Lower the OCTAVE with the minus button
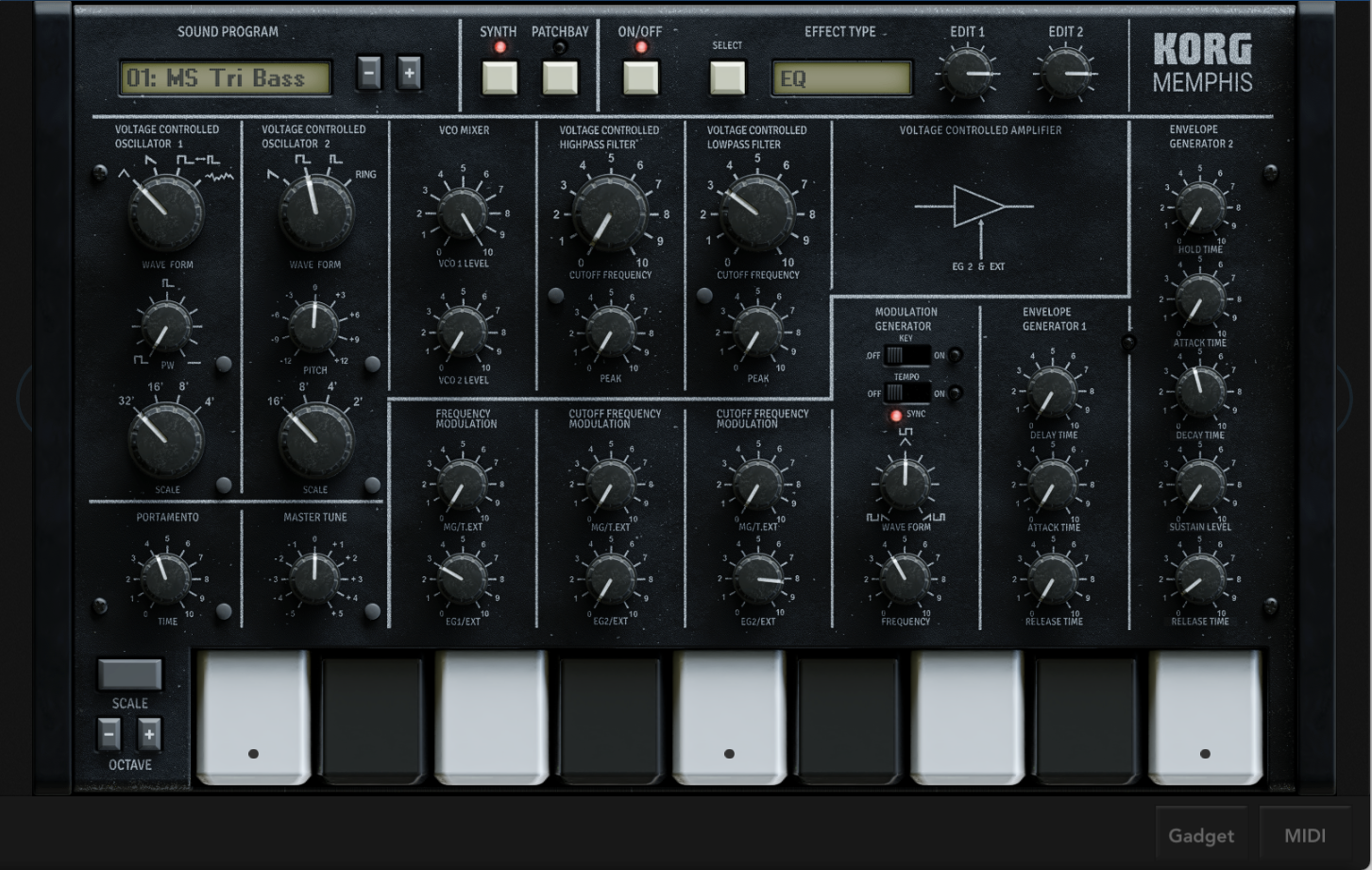Screen dimensions: 1372x870 (110, 734)
